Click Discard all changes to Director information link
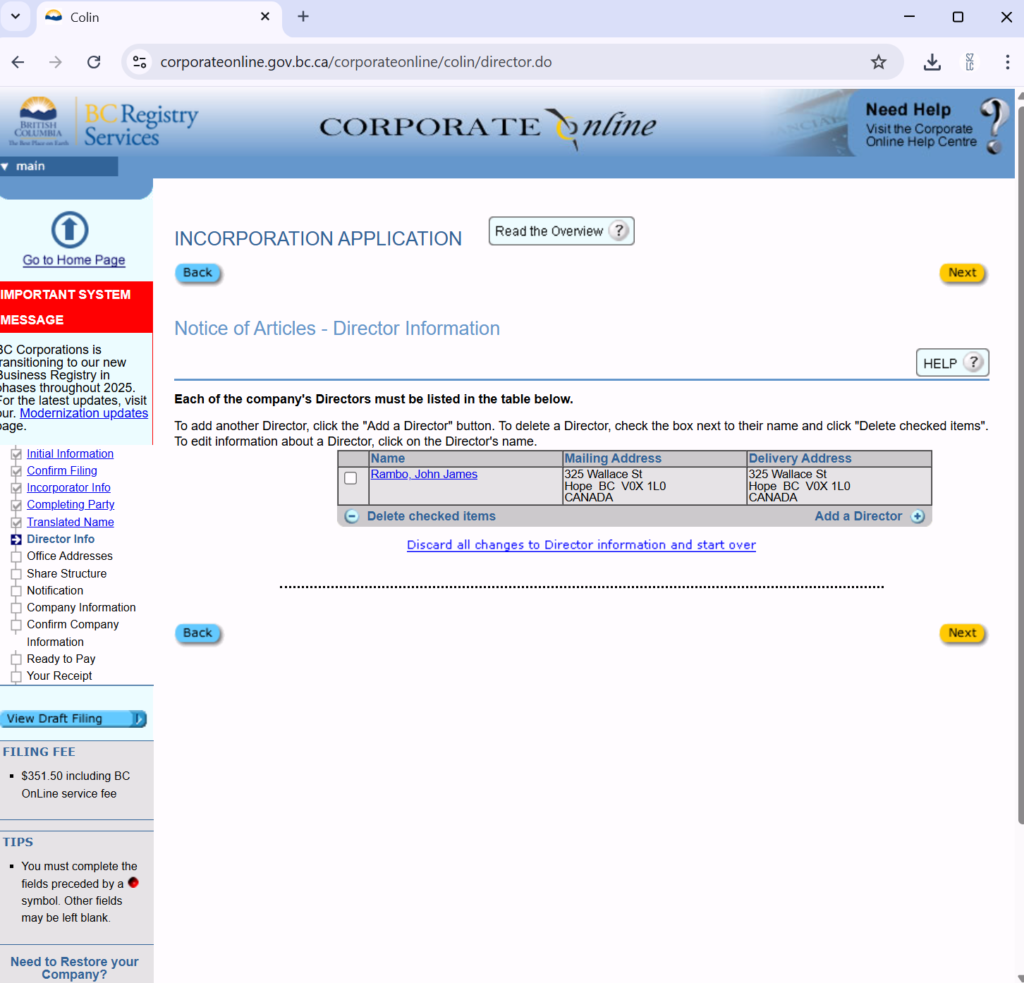This screenshot has height=983, width=1024. coord(581,545)
